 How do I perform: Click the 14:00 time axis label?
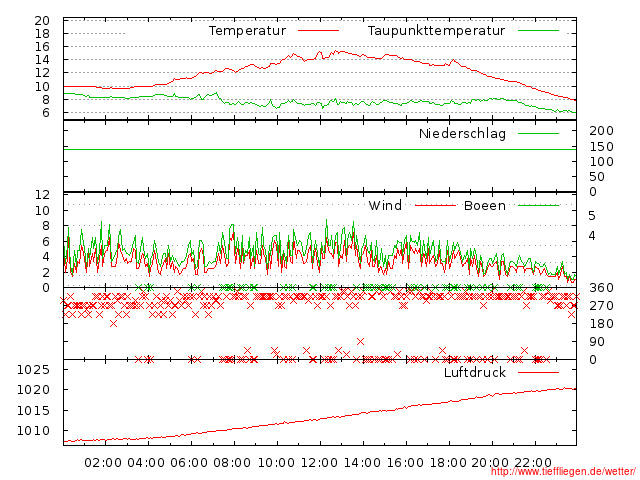pos(362,463)
